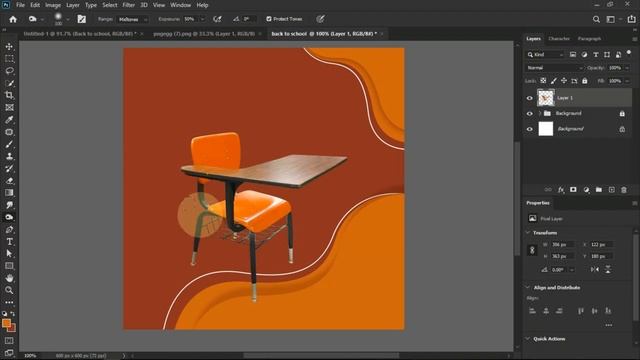Click the Share icon top right

[631, 19]
